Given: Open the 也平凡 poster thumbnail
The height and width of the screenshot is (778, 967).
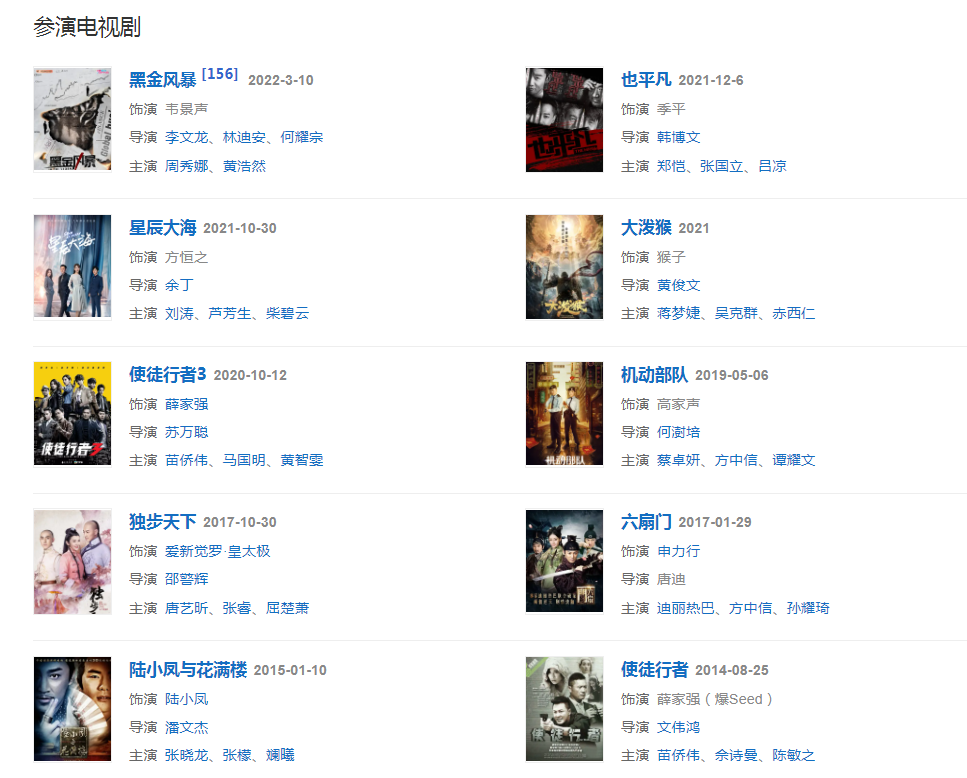Looking at the screenshot, I should [564, 120].
